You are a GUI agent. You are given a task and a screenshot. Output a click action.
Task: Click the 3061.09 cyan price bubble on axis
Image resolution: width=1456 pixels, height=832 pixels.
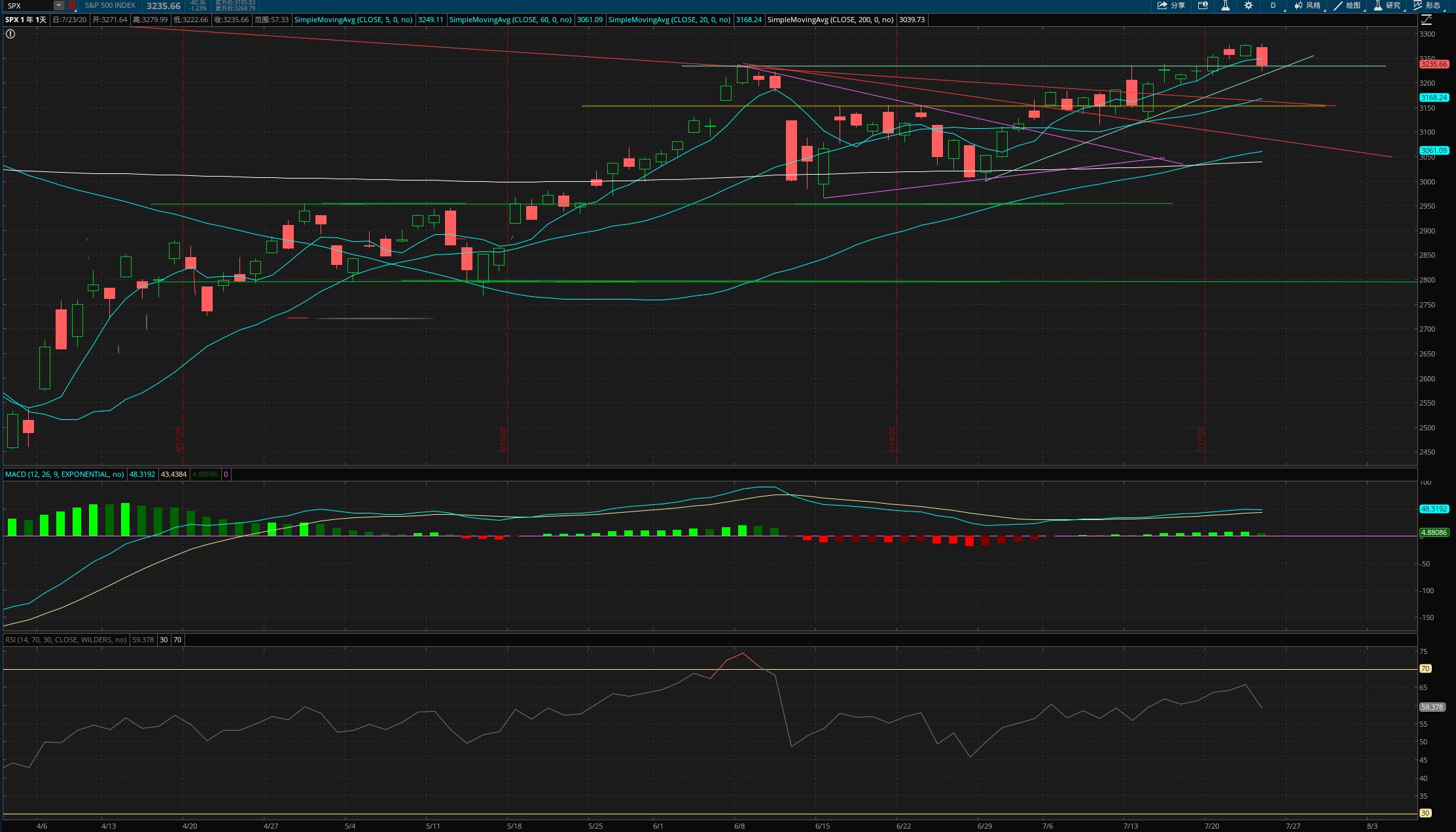pyautogui.click(x=1434, y=150)
